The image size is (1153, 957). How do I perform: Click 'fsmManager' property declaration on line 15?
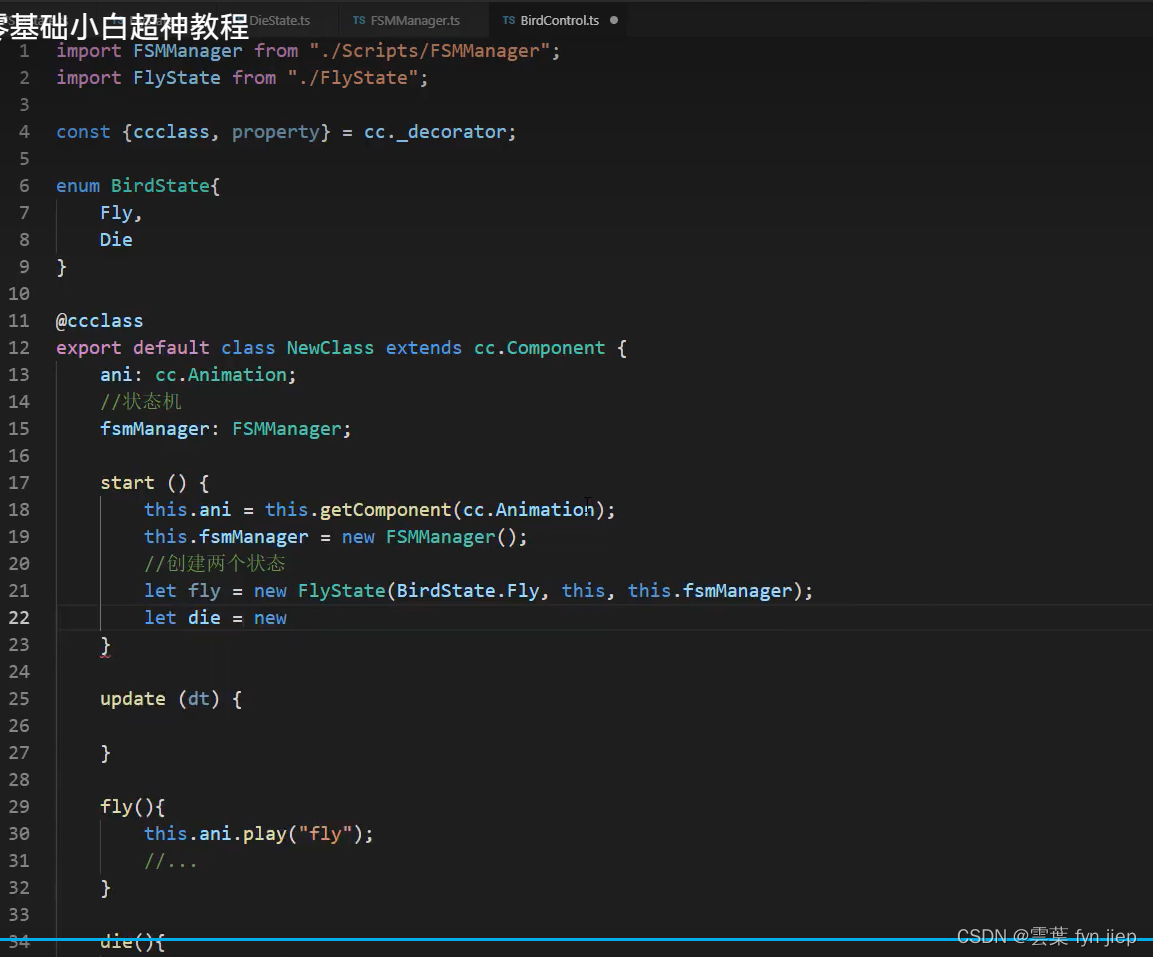154,429
